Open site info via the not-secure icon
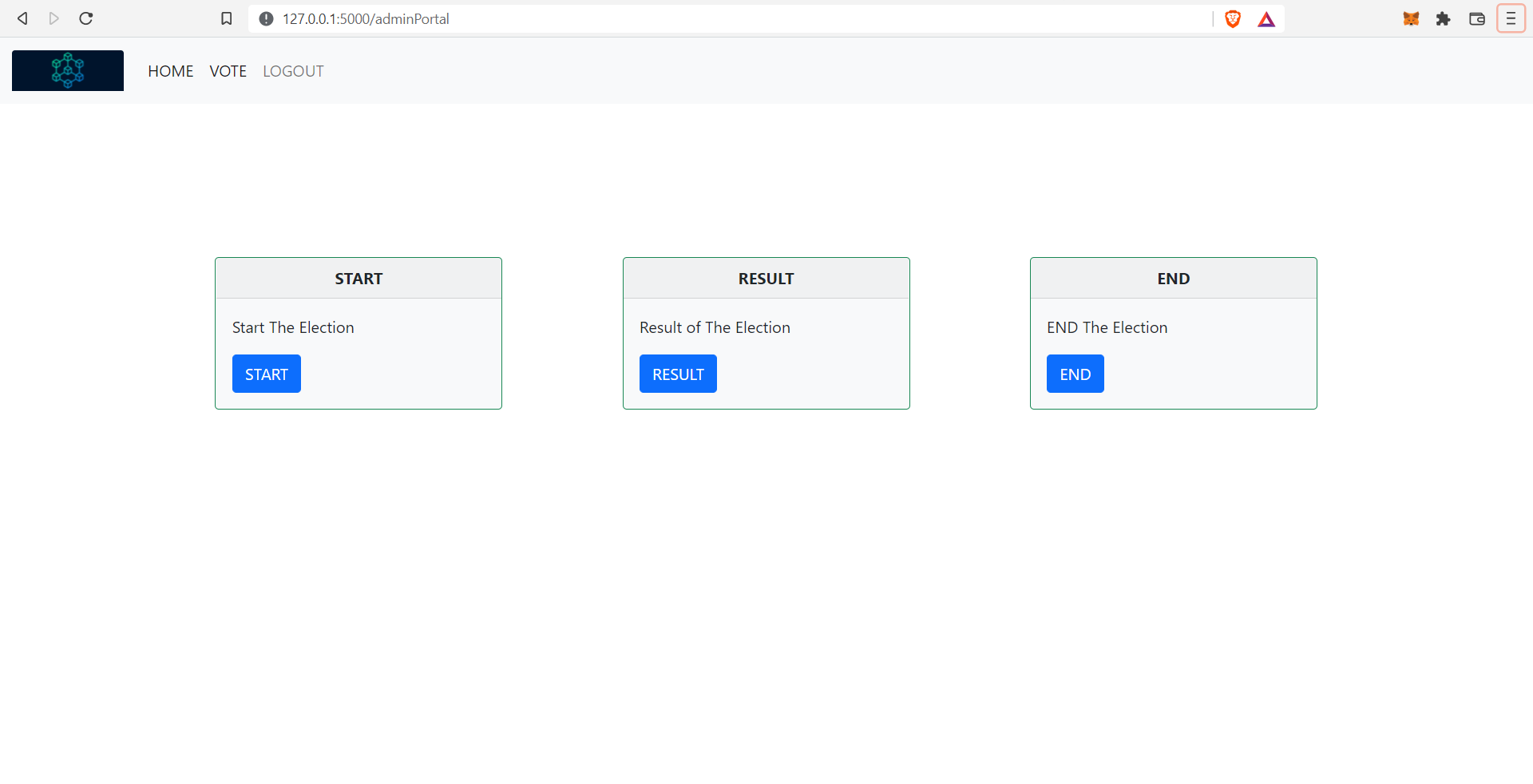This screenshot has width=1533, height=784. pos(266,18)
